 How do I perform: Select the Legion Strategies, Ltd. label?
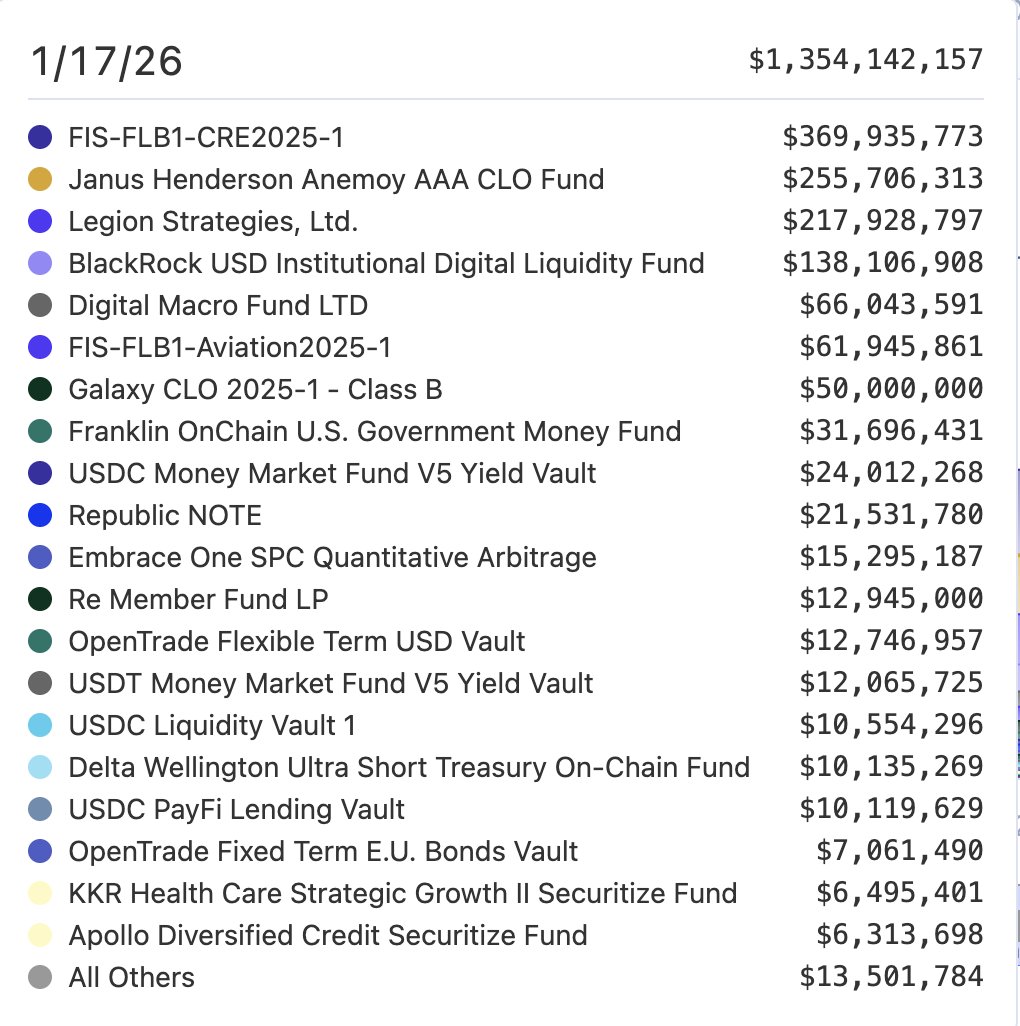(x=212, y=221)
